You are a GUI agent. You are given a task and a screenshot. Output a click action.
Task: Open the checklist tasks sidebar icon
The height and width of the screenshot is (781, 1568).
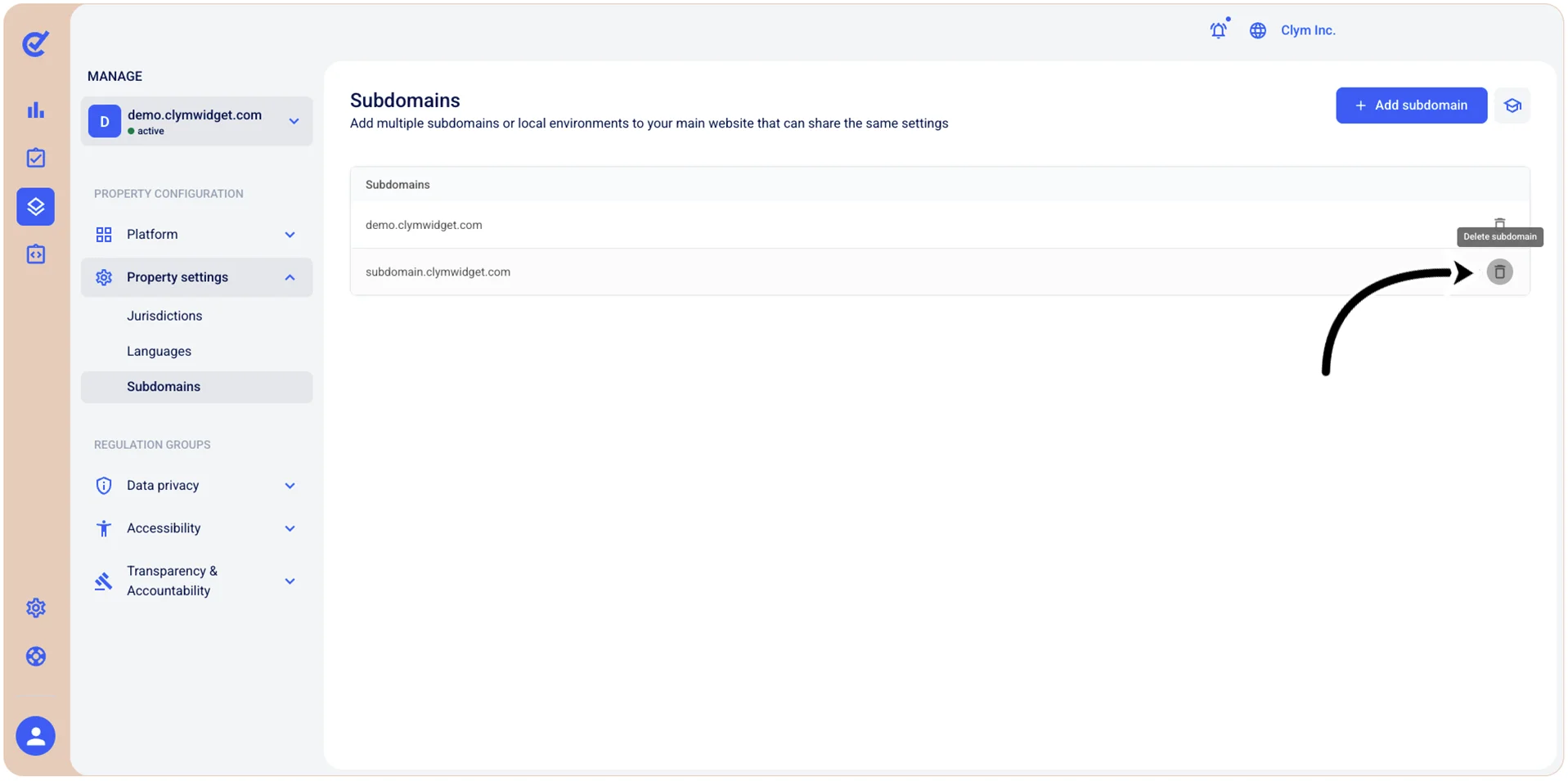pos(35,158)
